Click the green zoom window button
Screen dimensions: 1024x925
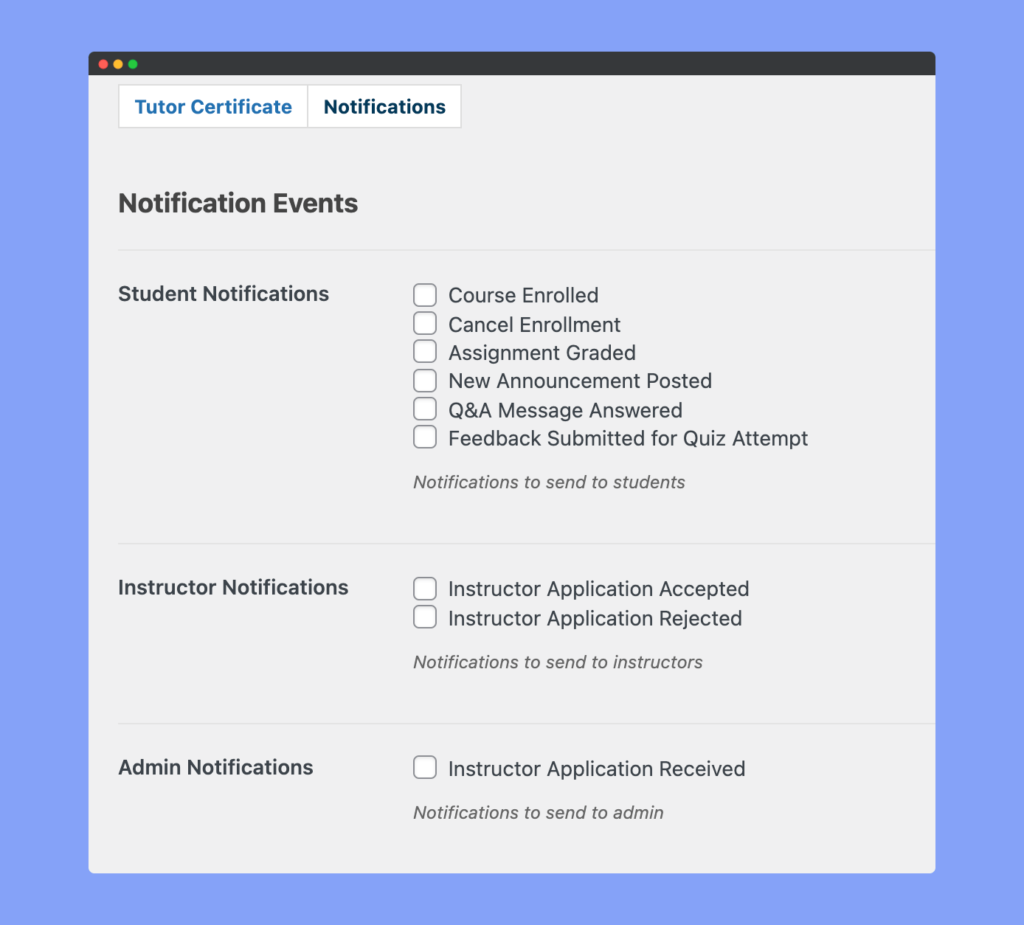(x=133, y=63)
